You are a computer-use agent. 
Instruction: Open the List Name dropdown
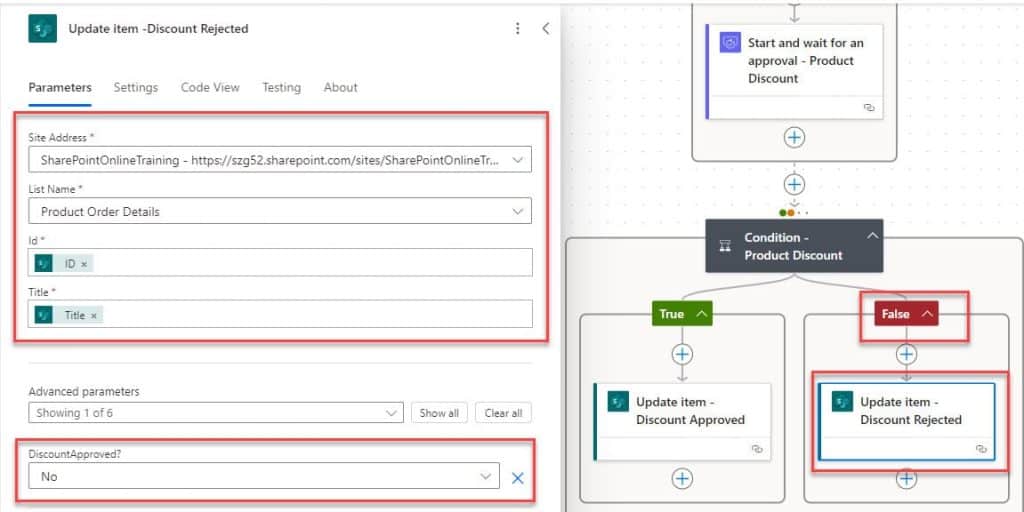click(x=280, y=212)
